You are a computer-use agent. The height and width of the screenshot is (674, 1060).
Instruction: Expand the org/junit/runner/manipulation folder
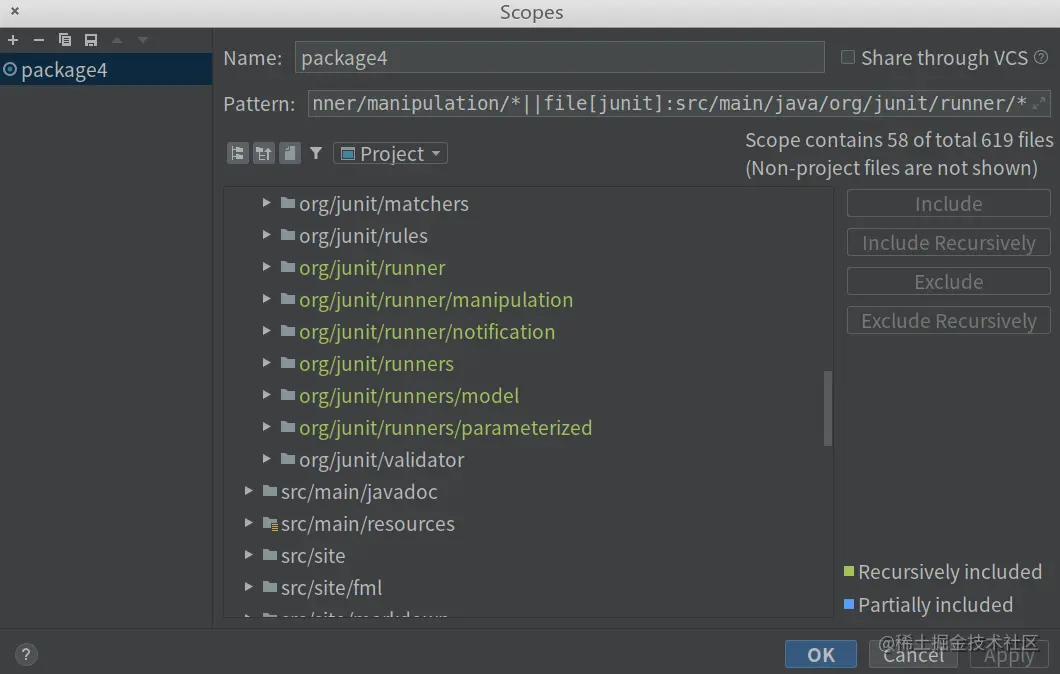click(x=267, y=299)
